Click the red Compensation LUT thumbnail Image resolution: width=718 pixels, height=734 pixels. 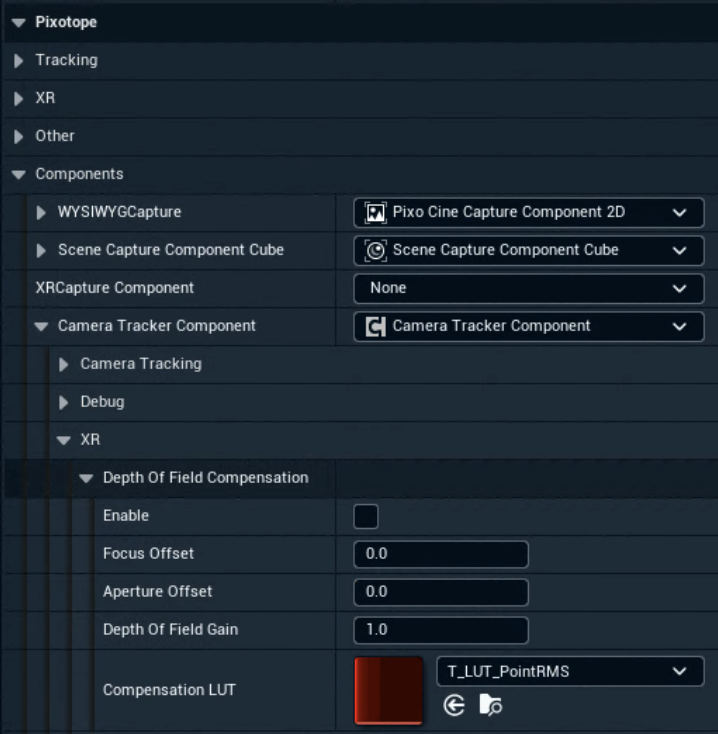389,689
